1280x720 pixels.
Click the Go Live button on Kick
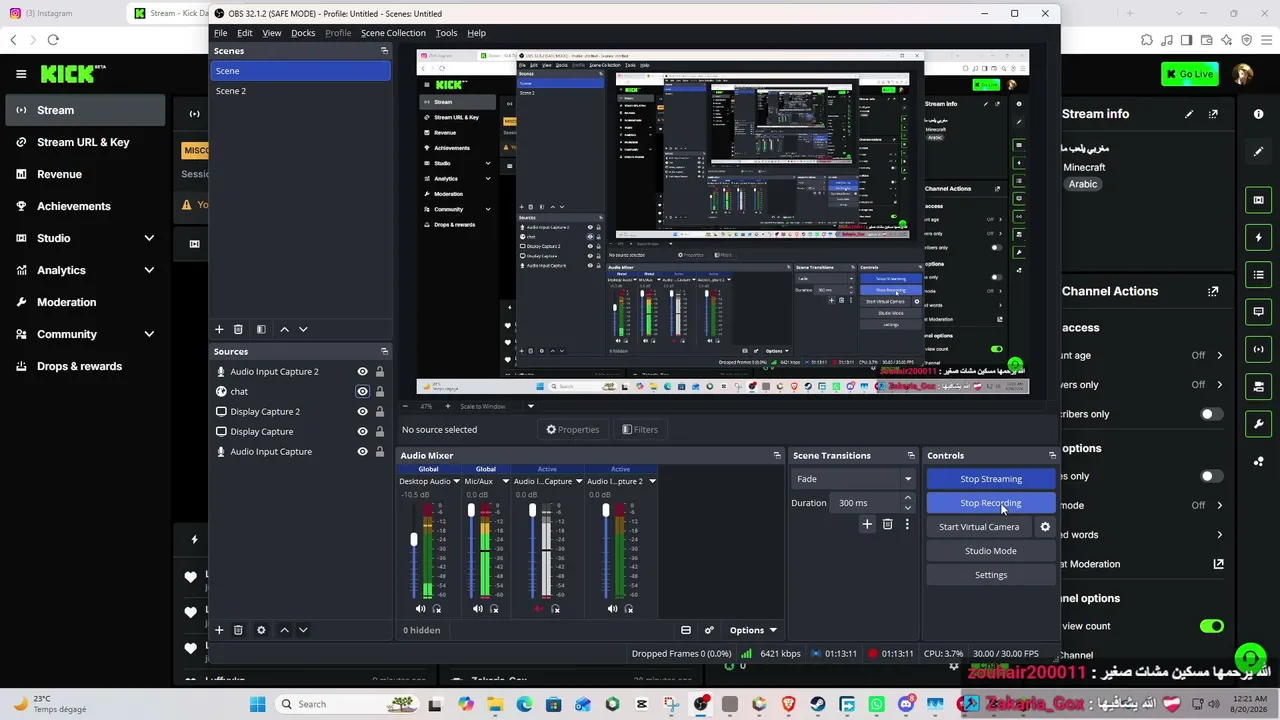(1189, 74)
